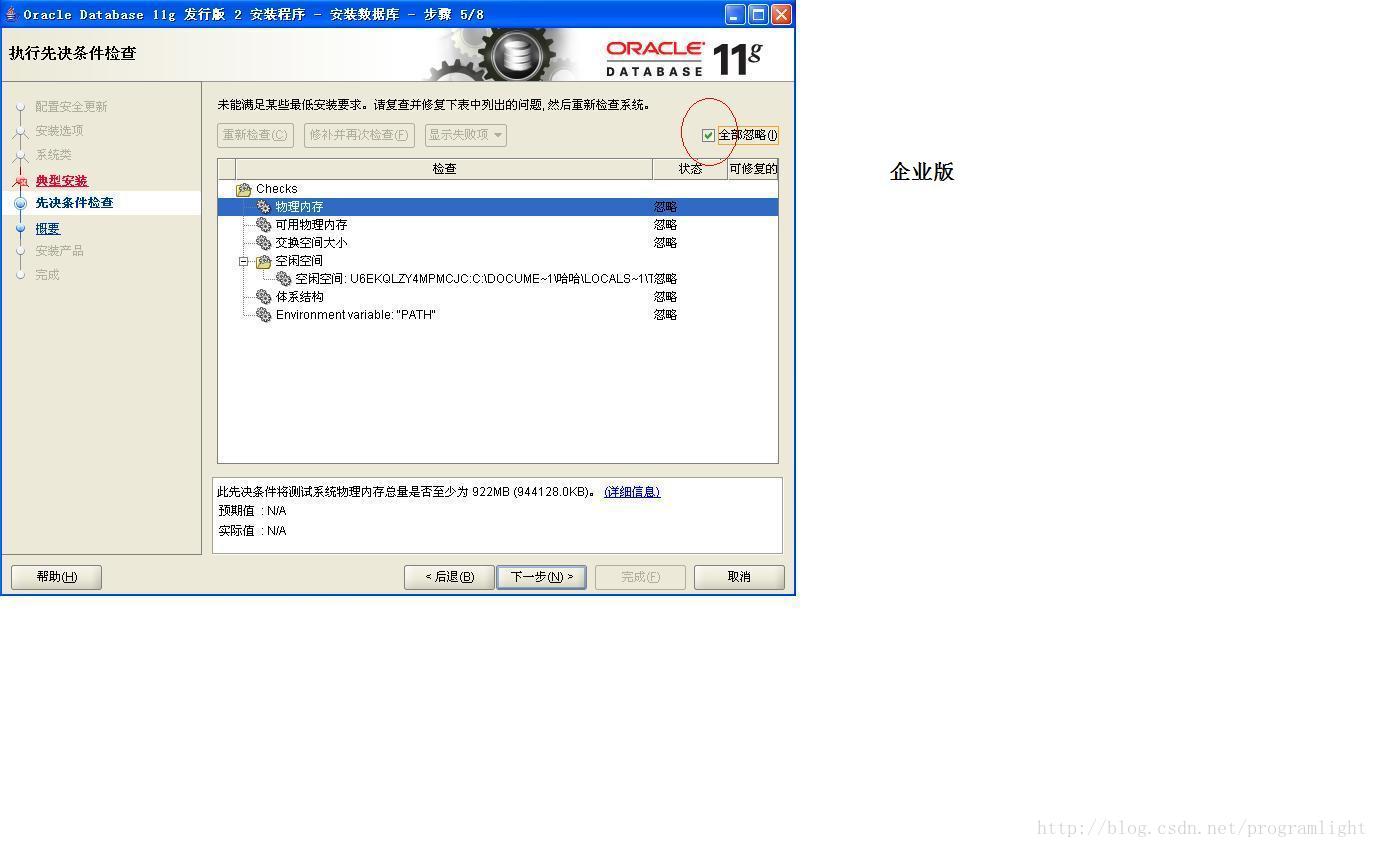Select the 可用物理内存 check row

click(x=498, y=225)
